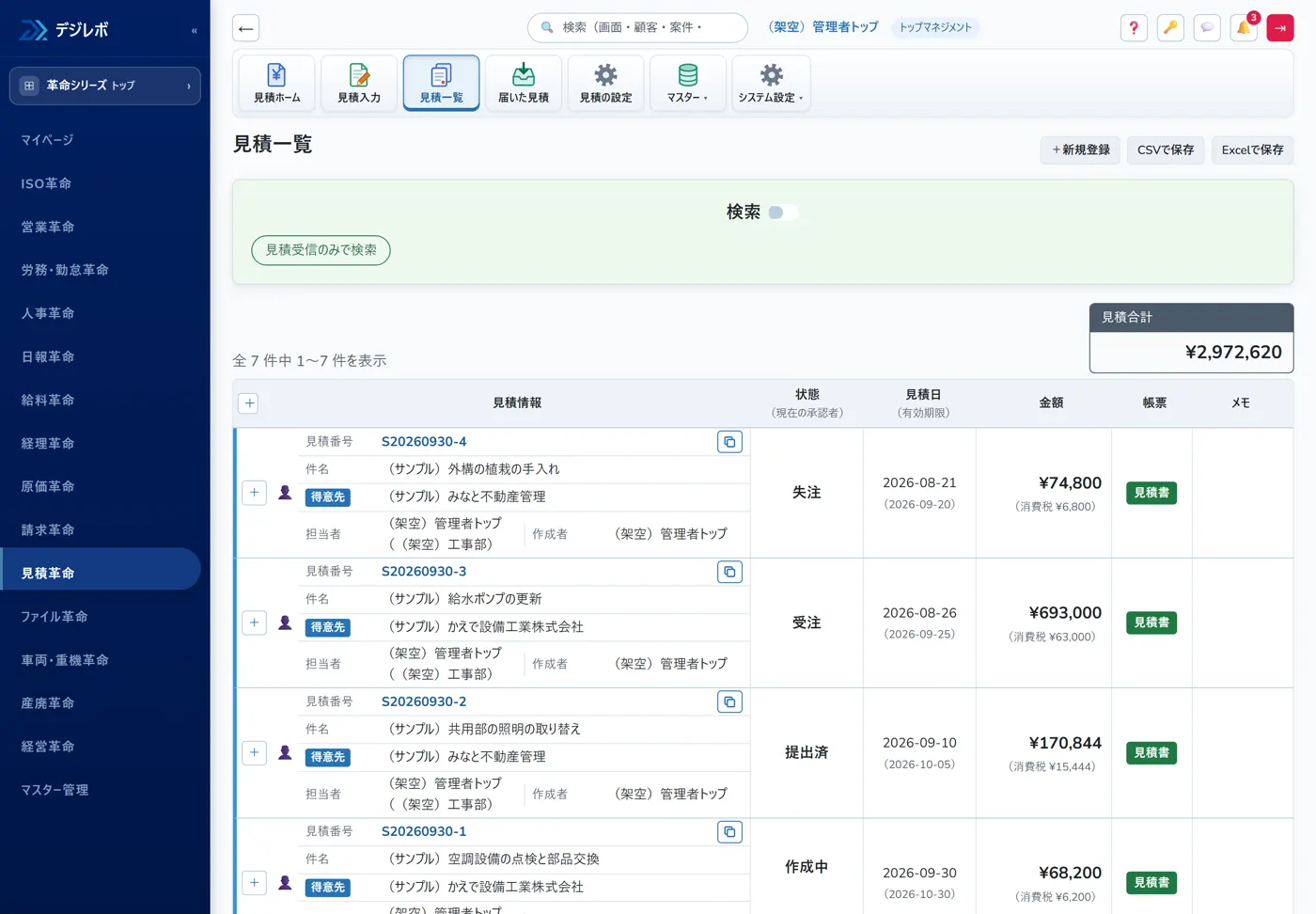Select 経理革命 in the sidebar
The image size is (1316, 914).
[48, 443]
